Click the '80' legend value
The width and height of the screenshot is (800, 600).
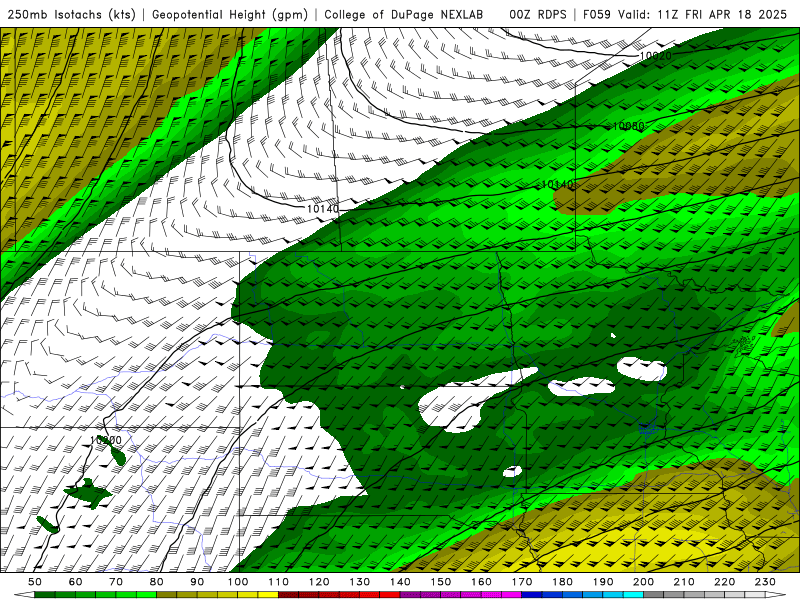click(157, 582)
